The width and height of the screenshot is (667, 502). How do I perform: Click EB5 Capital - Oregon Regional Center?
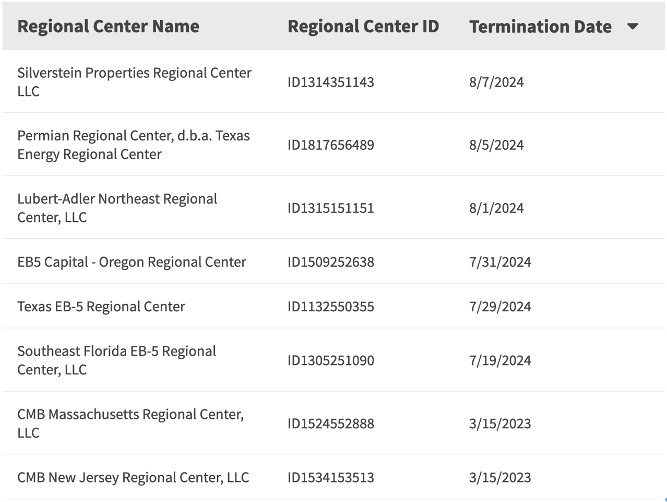131,262
